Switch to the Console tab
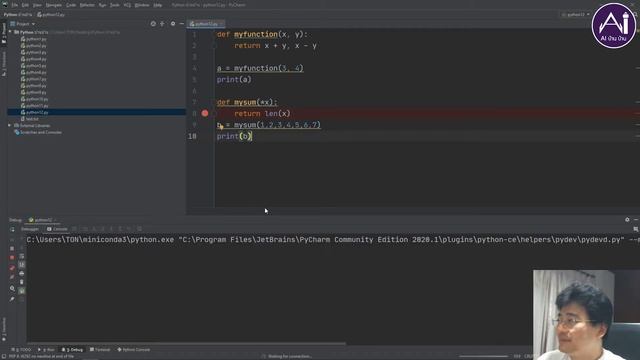 pyautogui.click(x=57, y=229)
